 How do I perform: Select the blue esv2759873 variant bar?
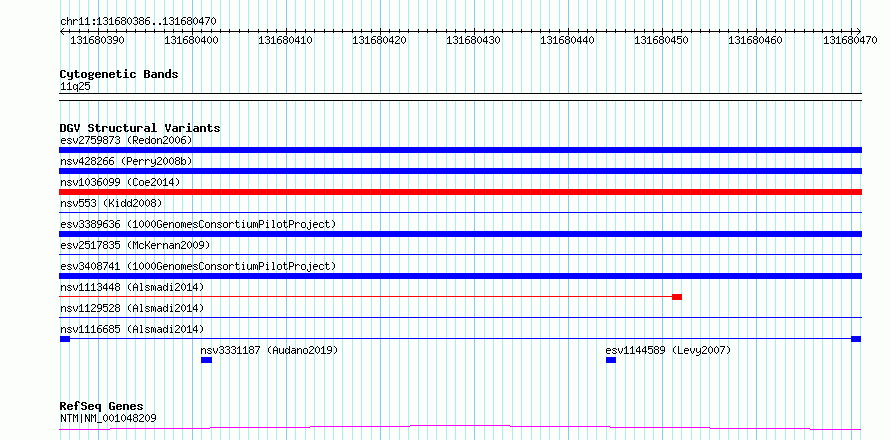point(460,150)
